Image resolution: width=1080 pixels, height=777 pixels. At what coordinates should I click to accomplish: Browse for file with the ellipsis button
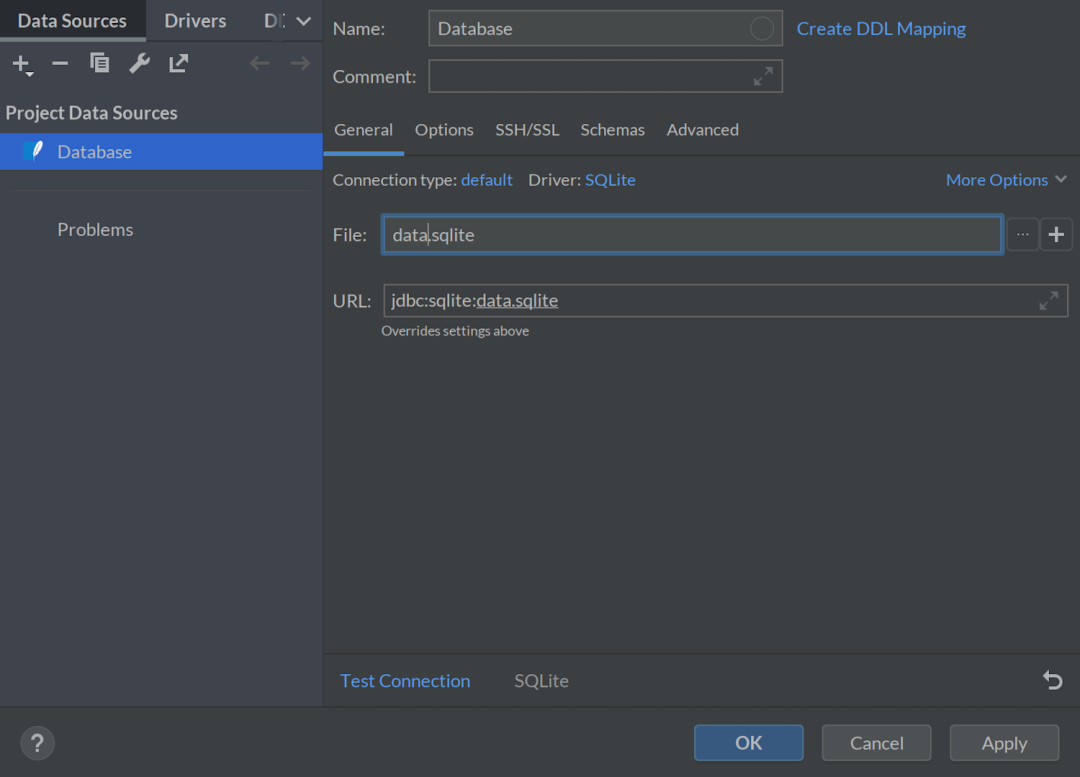coord(1023,235)
